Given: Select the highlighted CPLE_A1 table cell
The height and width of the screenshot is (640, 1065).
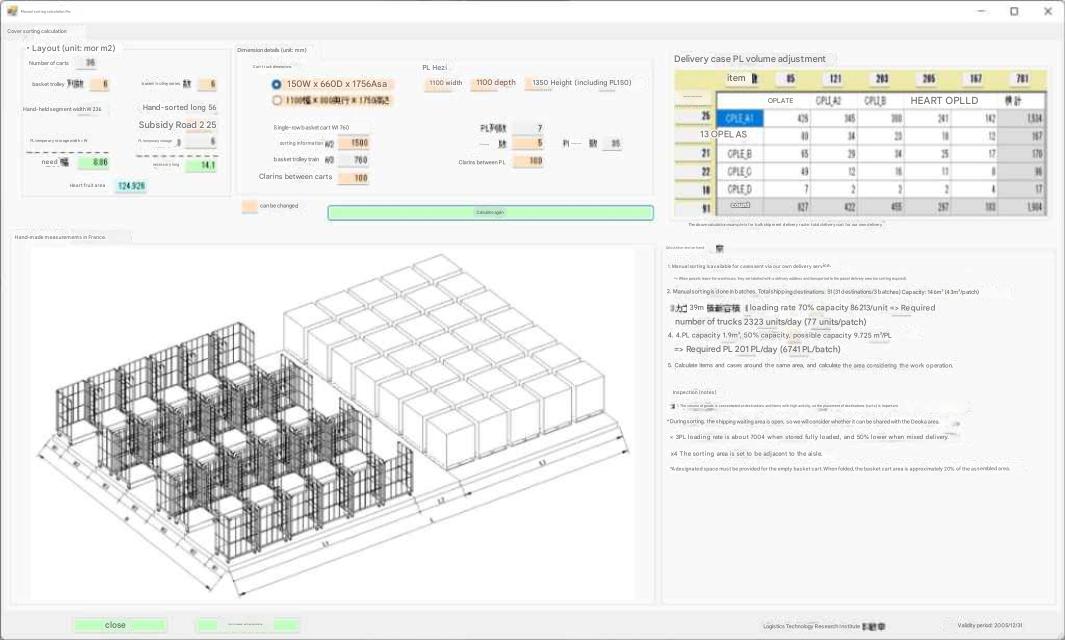Looking at the screenshot, I should point(739,118).
